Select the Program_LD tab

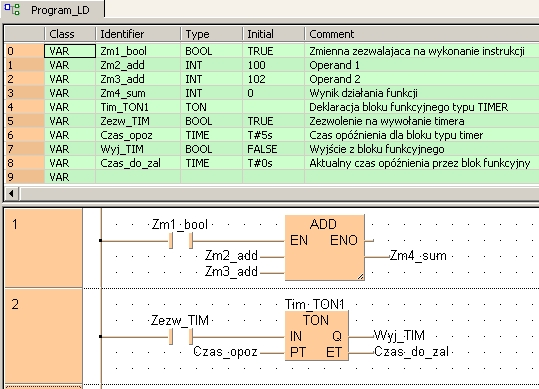[x=52, y=10]
